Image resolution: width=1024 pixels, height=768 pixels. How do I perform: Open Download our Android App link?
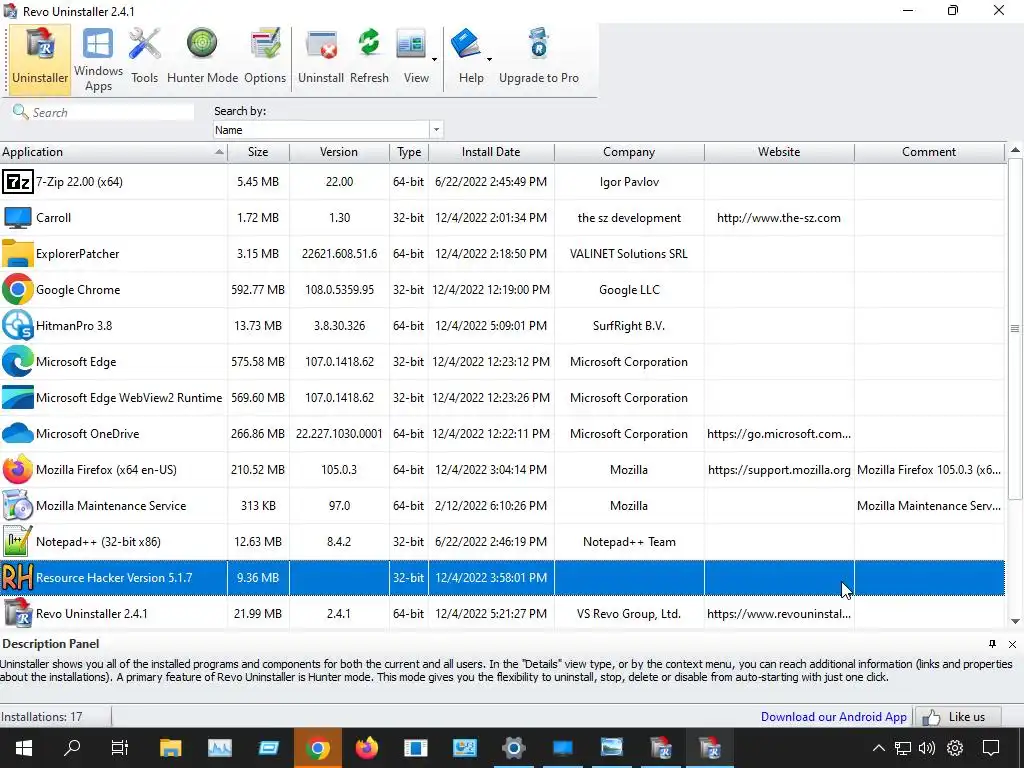(833, 716)
